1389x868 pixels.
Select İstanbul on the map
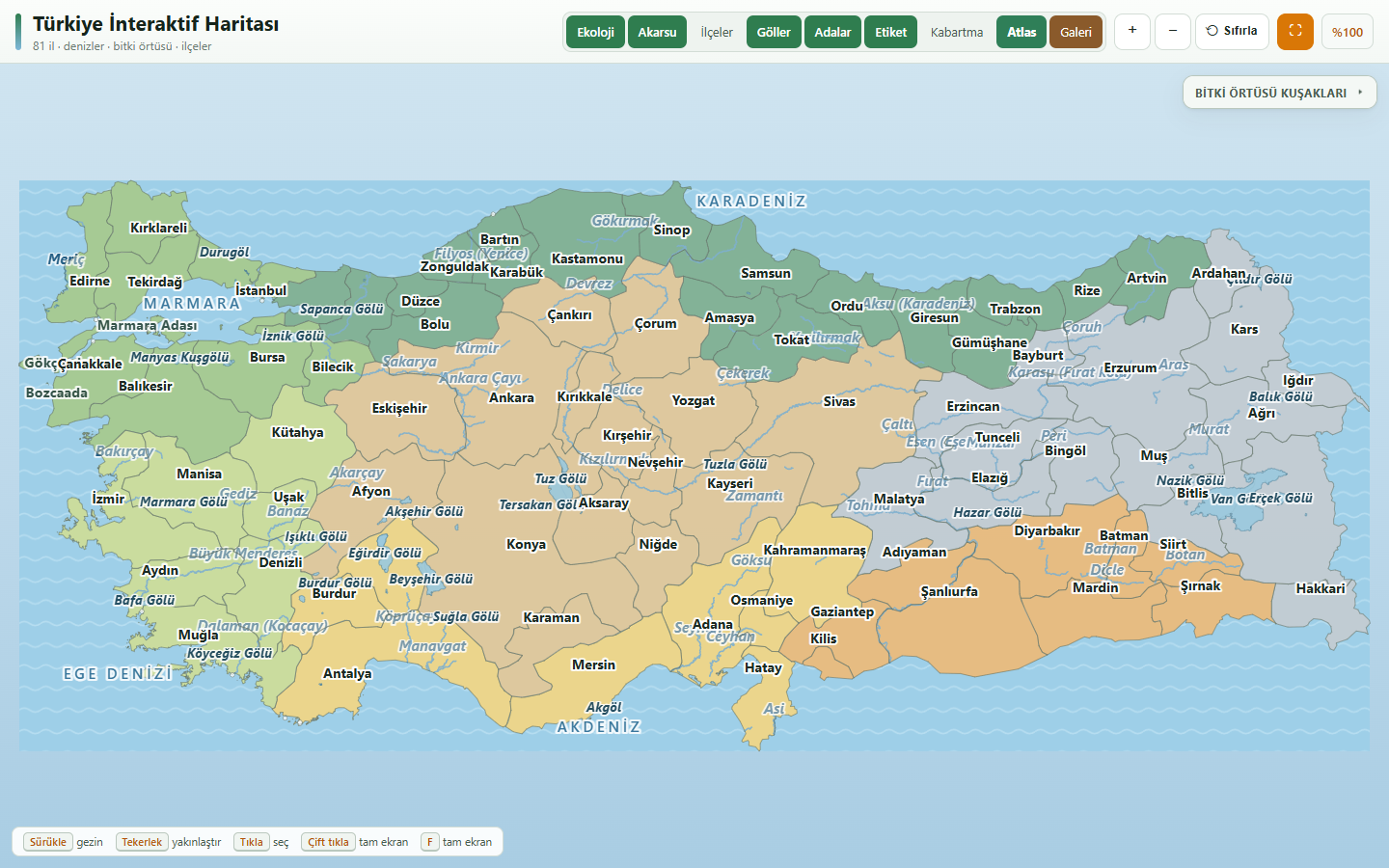pyautogui.click(x=261, y=290)
